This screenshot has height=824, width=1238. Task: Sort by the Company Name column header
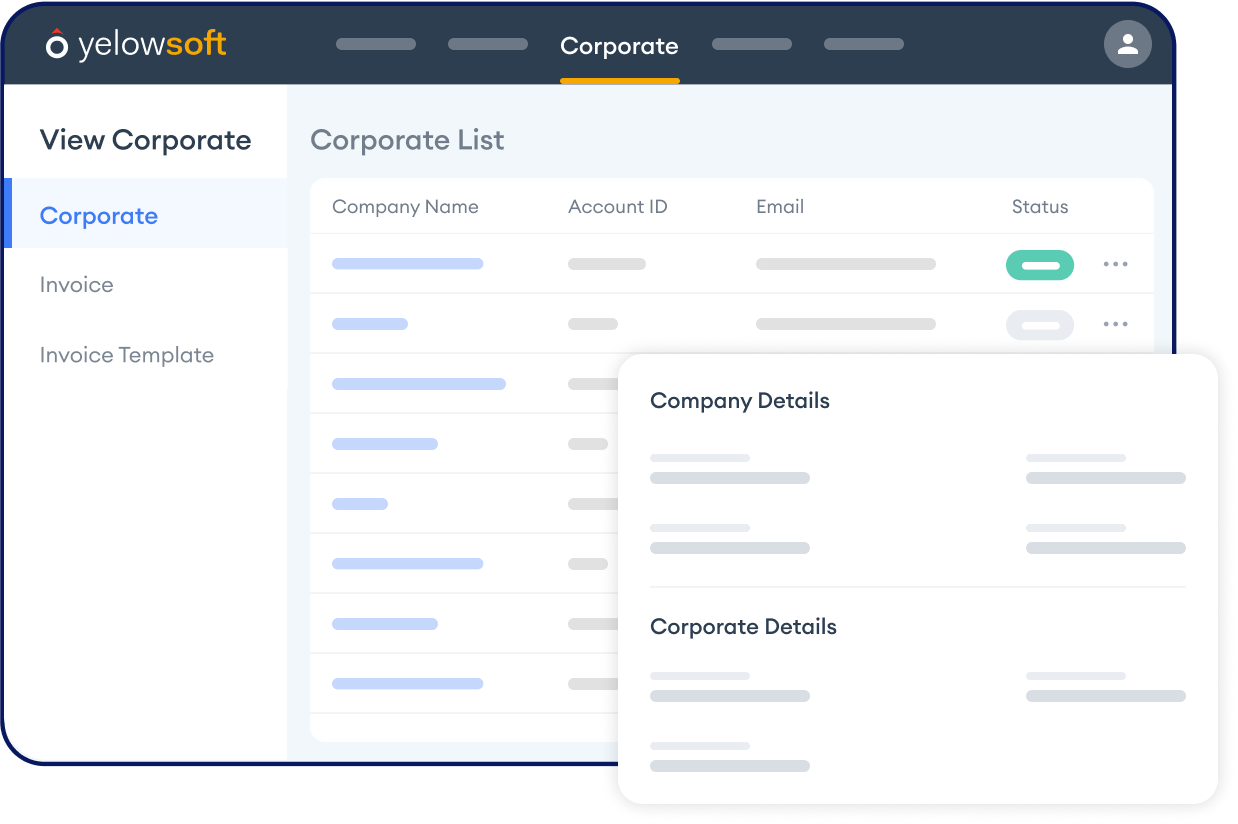404,207
